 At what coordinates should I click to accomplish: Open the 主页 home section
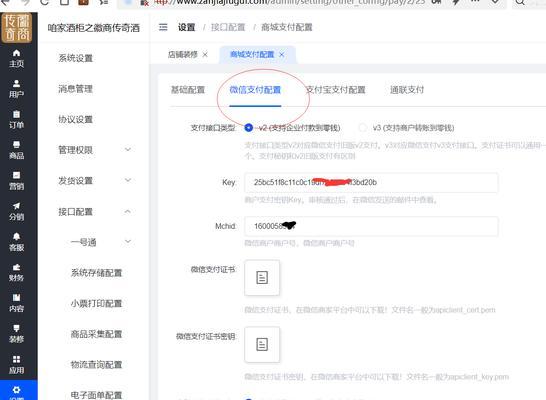pyautogui.click(x=16, y=58)
